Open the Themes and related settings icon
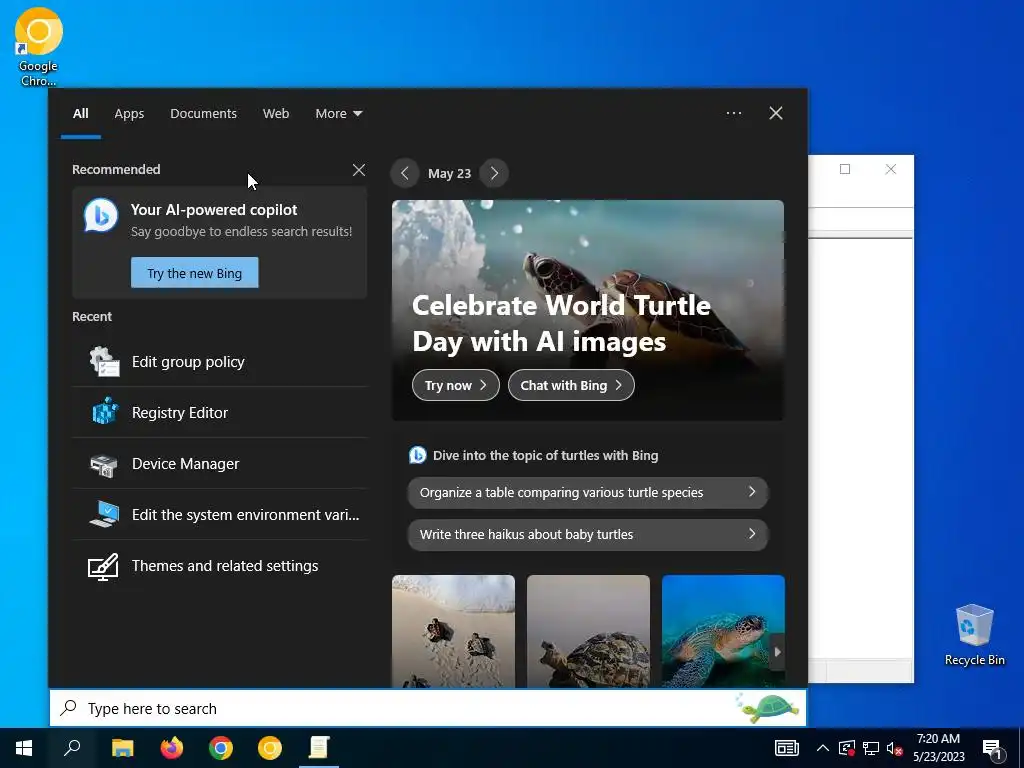The height and width of the screenshot is (768, 1024). pos(103,566)
